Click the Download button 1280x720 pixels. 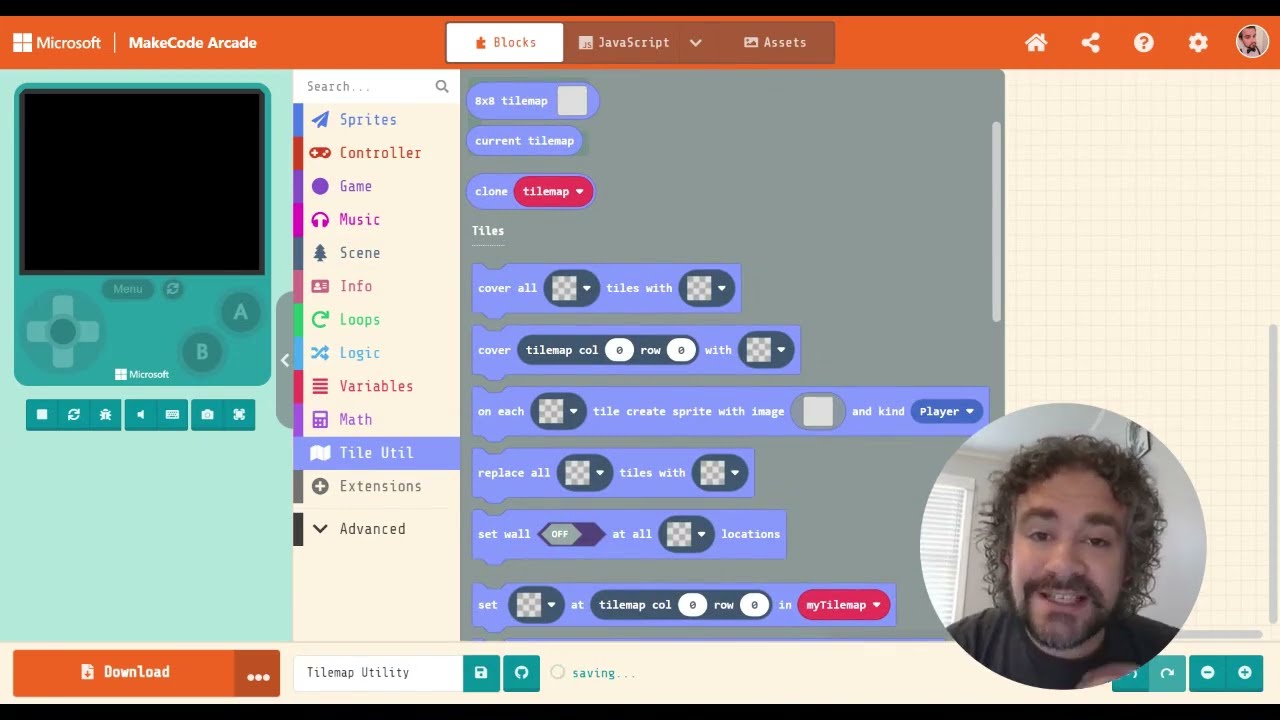point(124,672)
